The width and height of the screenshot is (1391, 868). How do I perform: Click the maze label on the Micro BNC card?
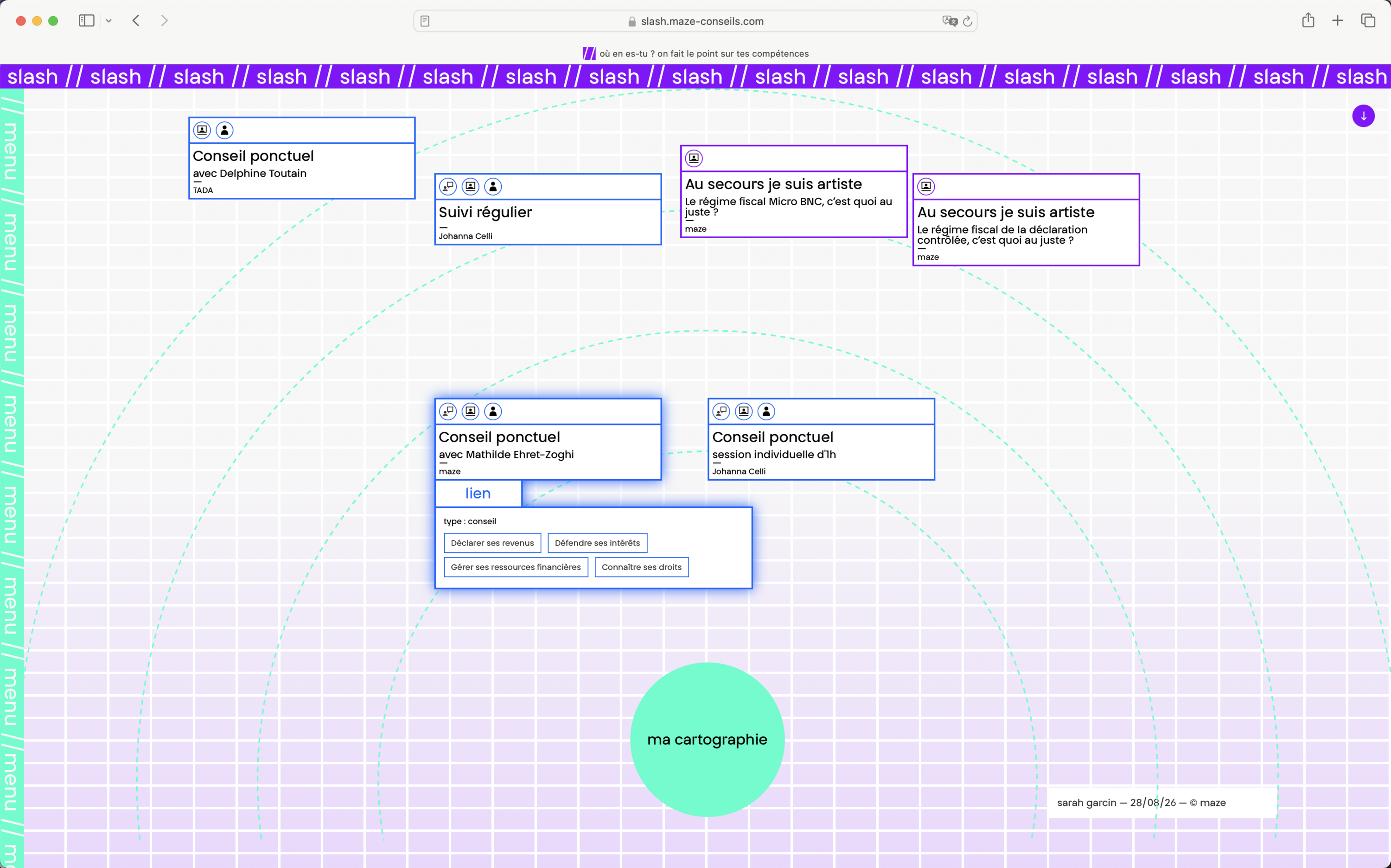(695, 229)
